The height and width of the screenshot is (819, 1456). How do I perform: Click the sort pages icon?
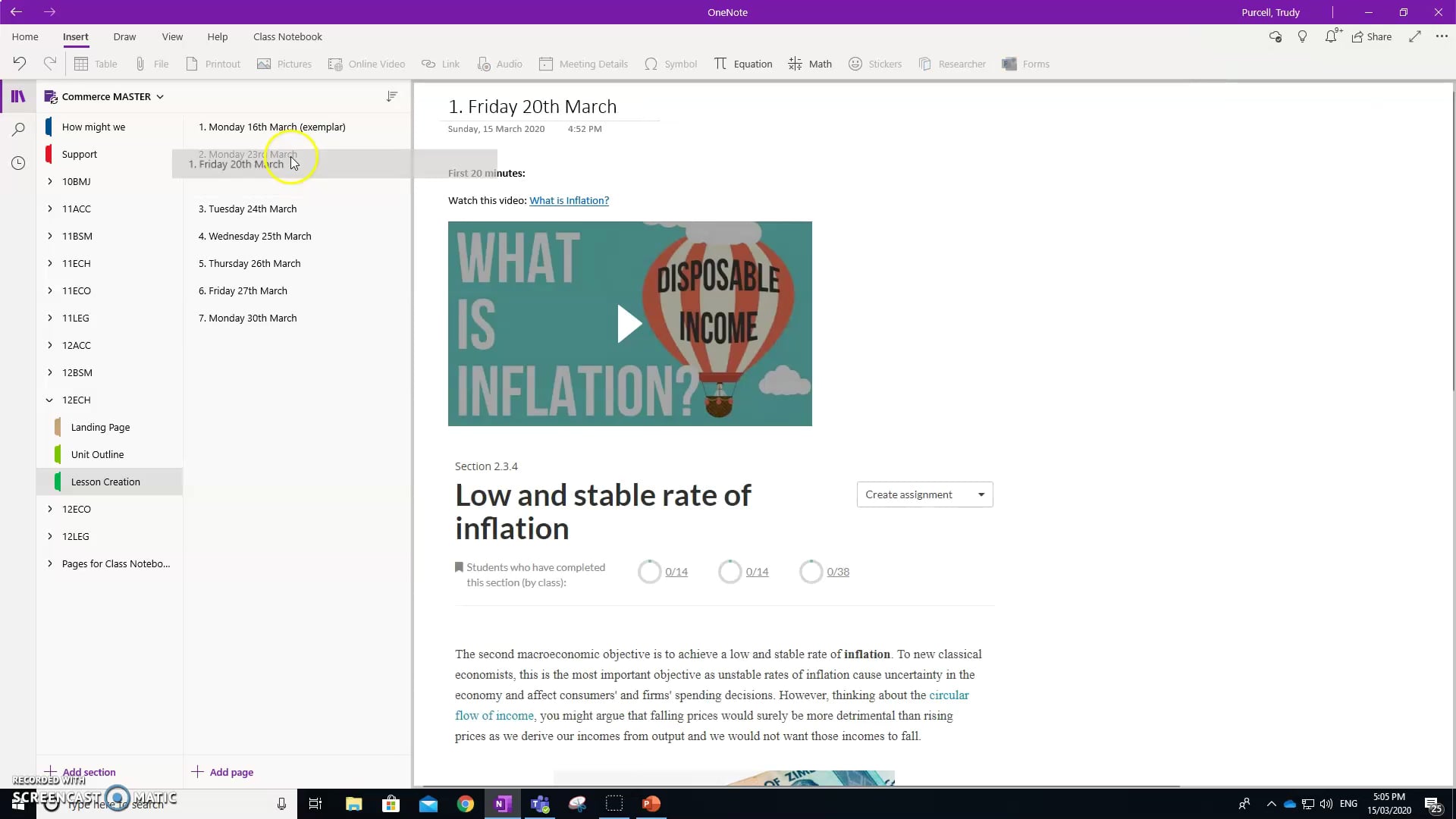click(x=392, y=96)
